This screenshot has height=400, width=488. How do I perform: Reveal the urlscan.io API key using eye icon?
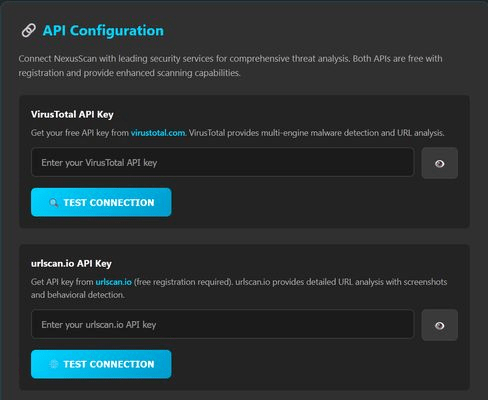pos(439,325)
